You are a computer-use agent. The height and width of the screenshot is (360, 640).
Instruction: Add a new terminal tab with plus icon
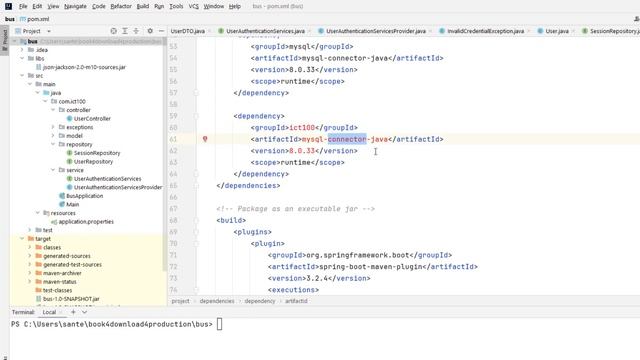point(73,312)
